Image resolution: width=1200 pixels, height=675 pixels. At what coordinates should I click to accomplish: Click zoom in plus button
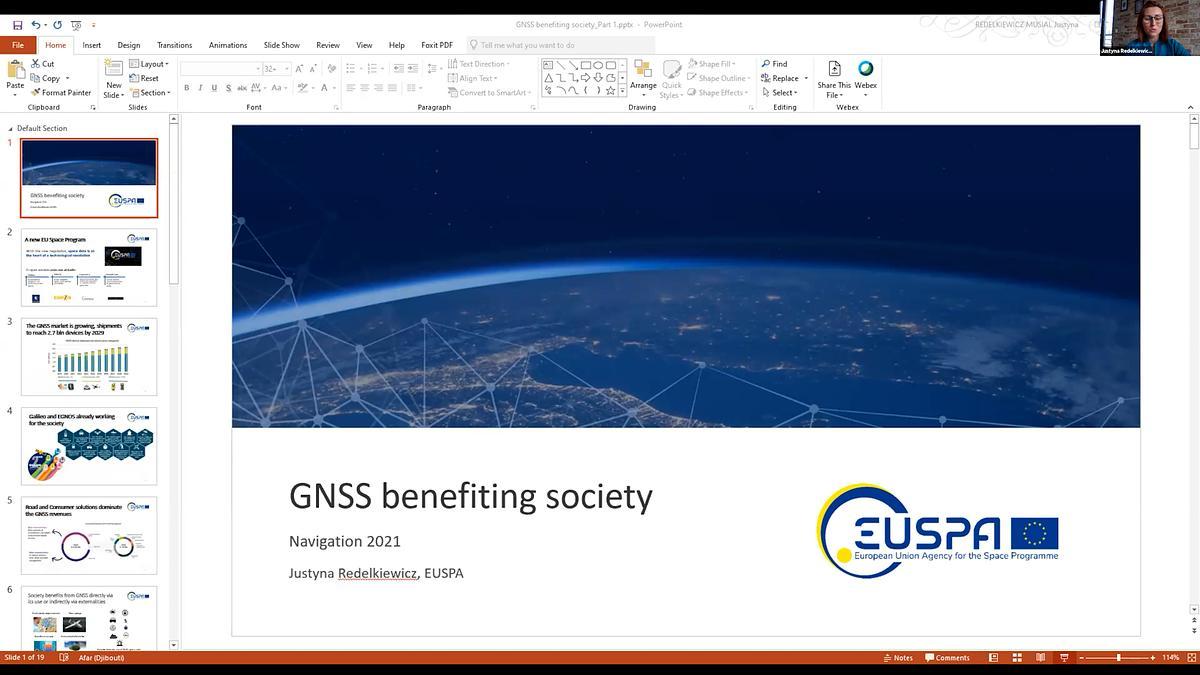pyautogui.click(x=1151, y=658)
